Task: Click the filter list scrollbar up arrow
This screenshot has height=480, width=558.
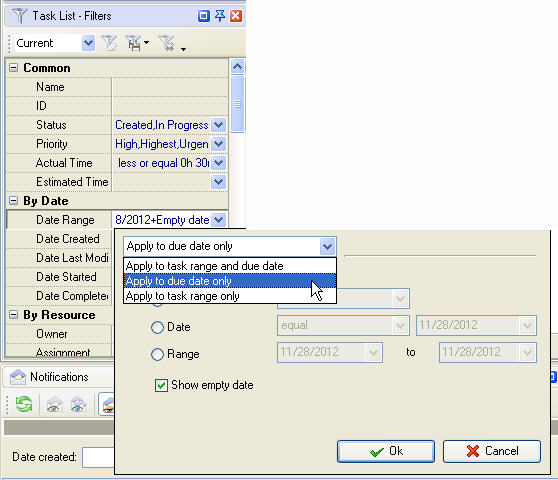Action: pos(237,67)
